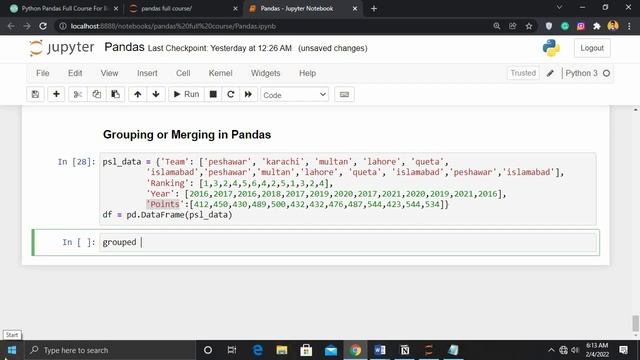The width and height of the screenshot is (640, 360).
Task: Go forward in browser history
Action: tap(27, 26)
